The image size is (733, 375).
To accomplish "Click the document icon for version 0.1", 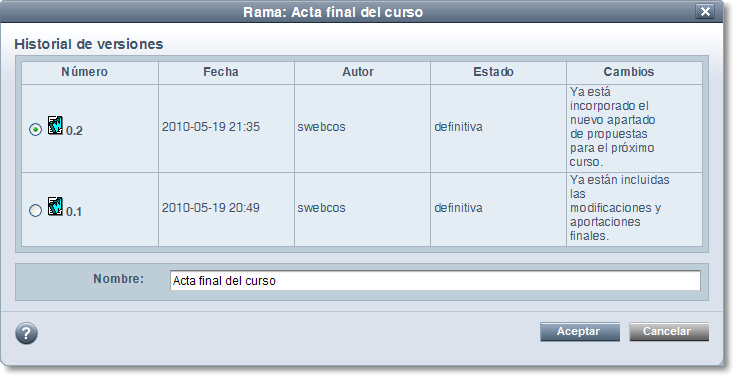I will click(x=55, y=206).
